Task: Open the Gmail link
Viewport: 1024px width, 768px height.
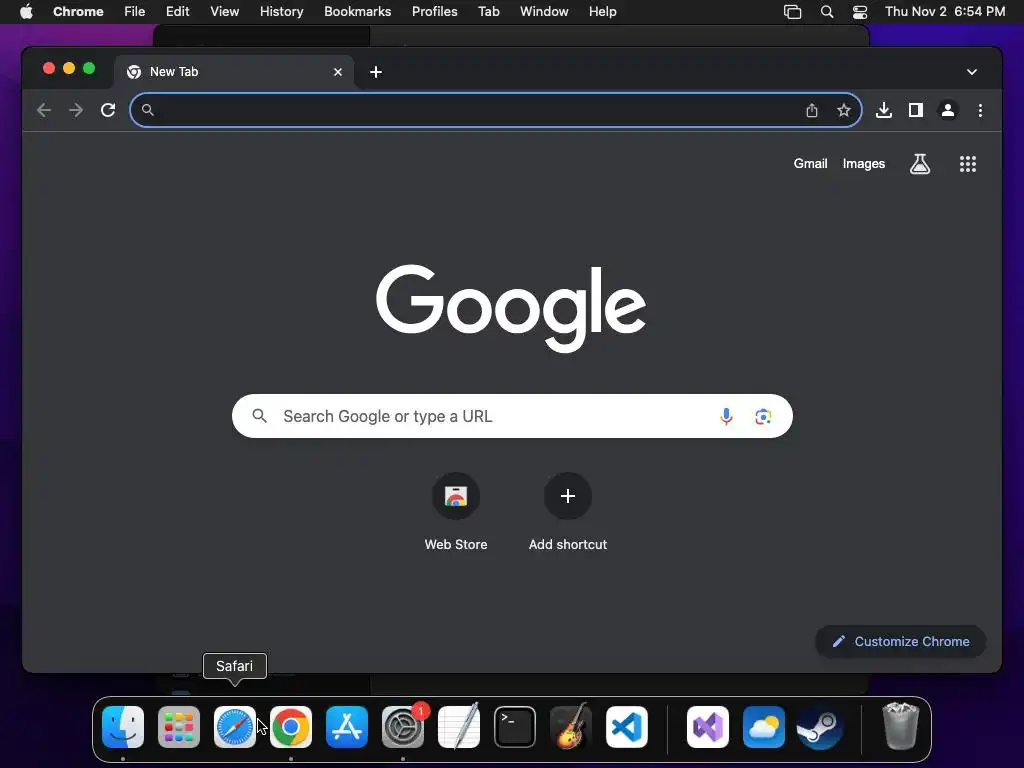Action: tap(810, 164)
